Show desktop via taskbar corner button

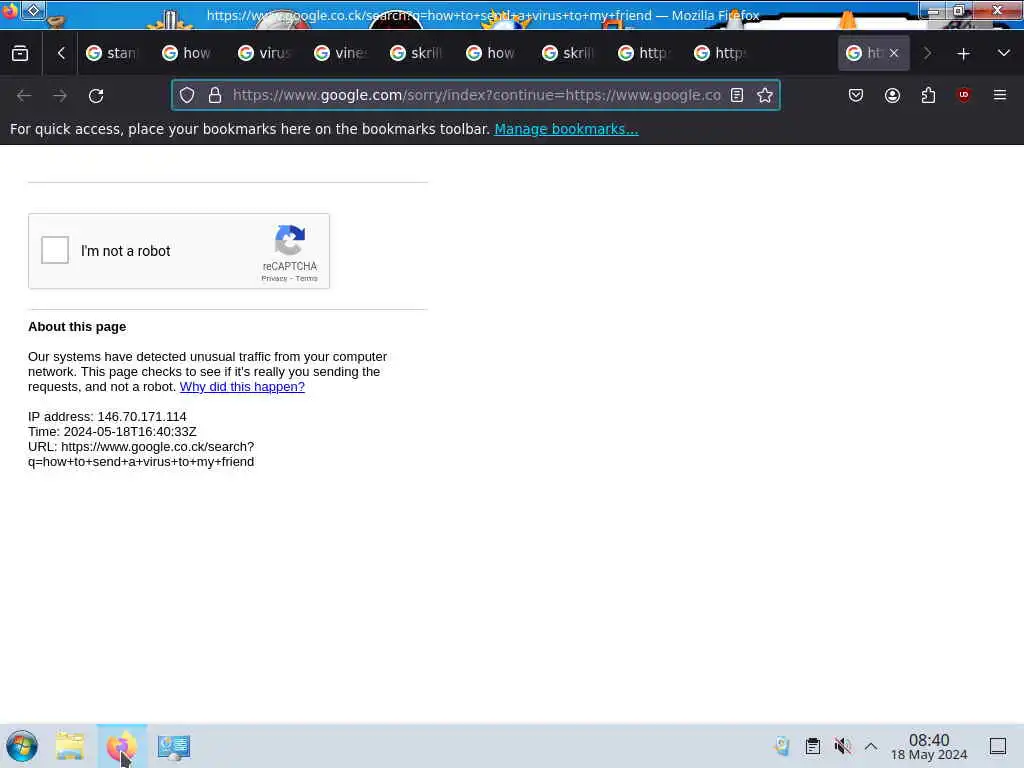[x=998, y=746]
